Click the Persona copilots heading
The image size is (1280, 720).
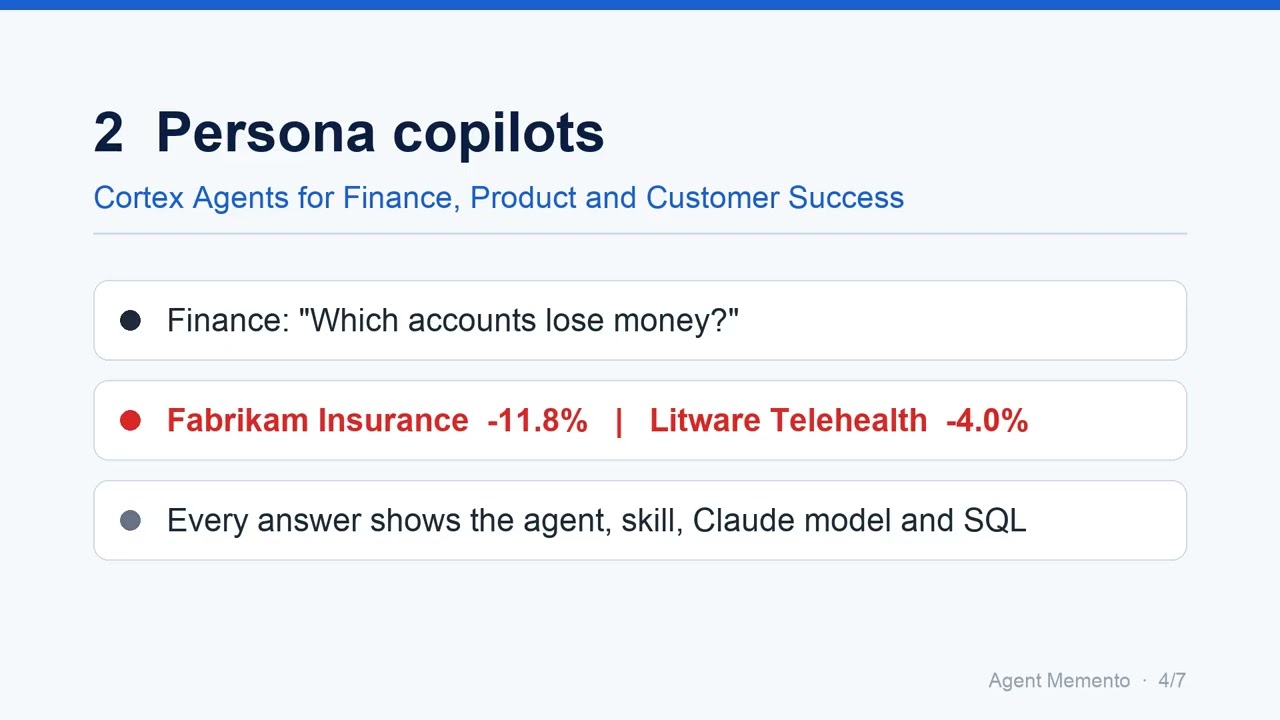pyautogui.click(x=380, y=133)
